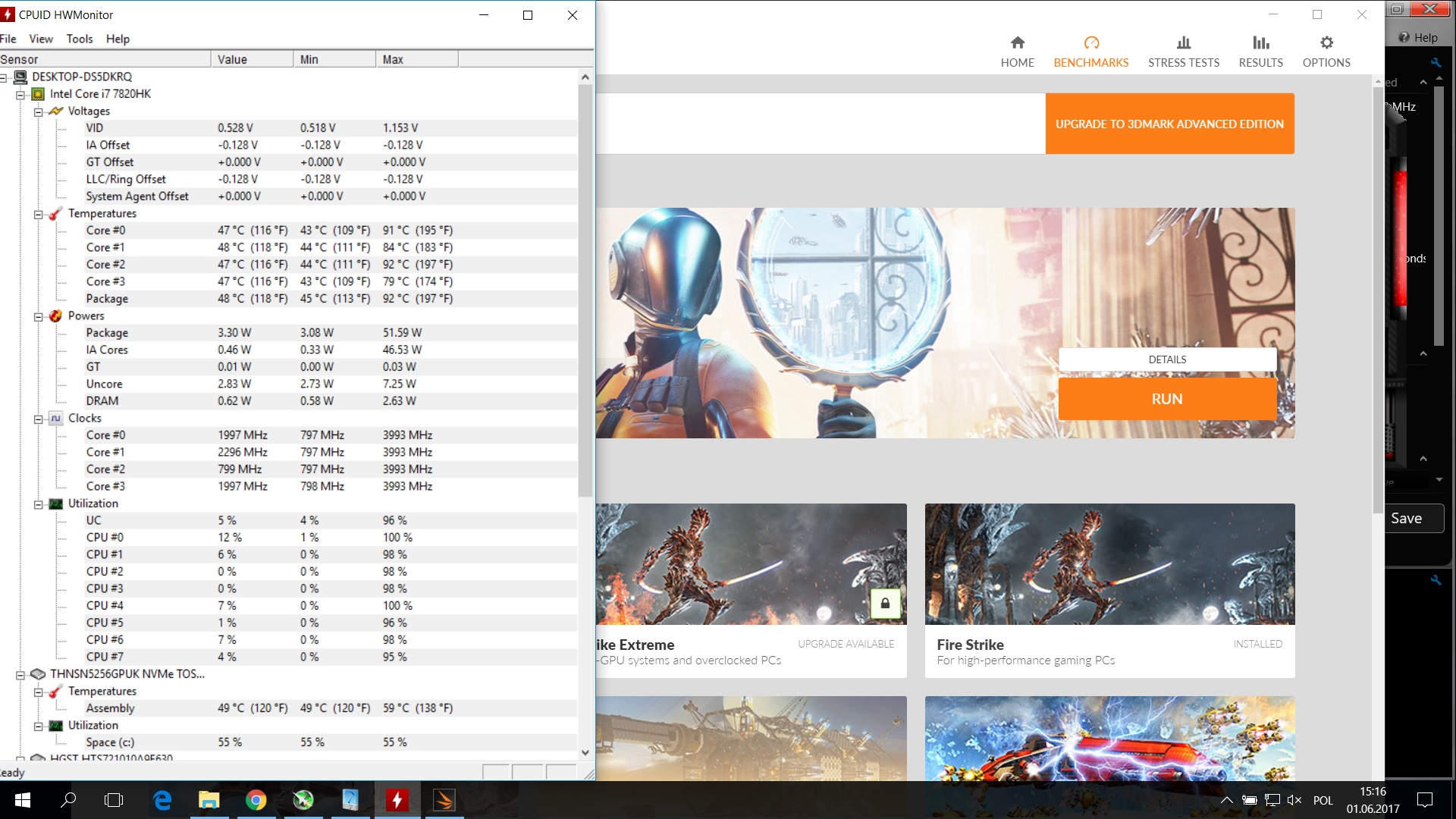Open Windows Task View icon
Image resolution: width=1456 pixels, height=819 pixels.
click(114, 800)
